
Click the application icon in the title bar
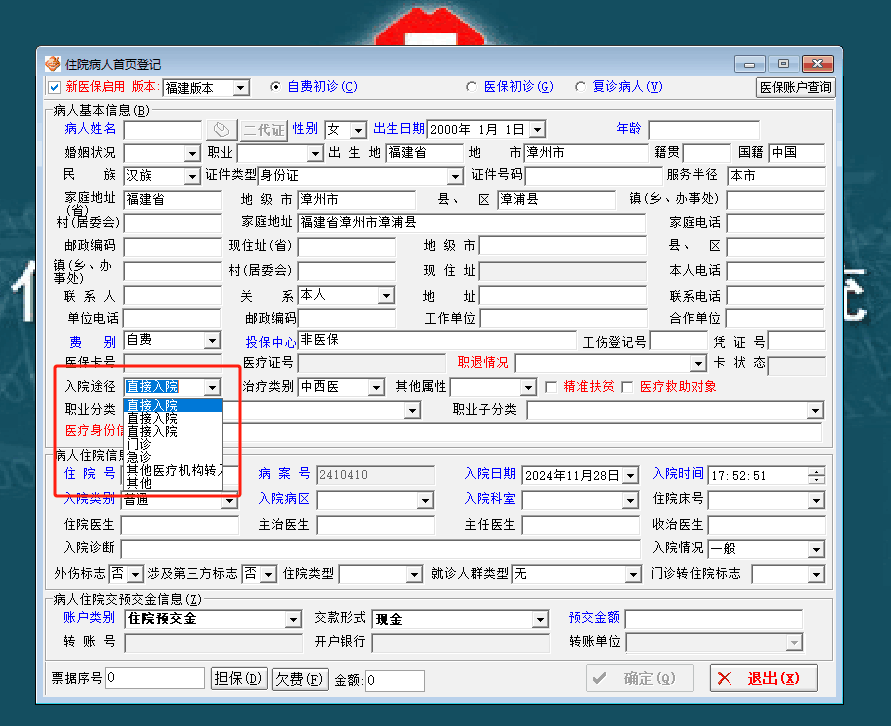point(52,64)
